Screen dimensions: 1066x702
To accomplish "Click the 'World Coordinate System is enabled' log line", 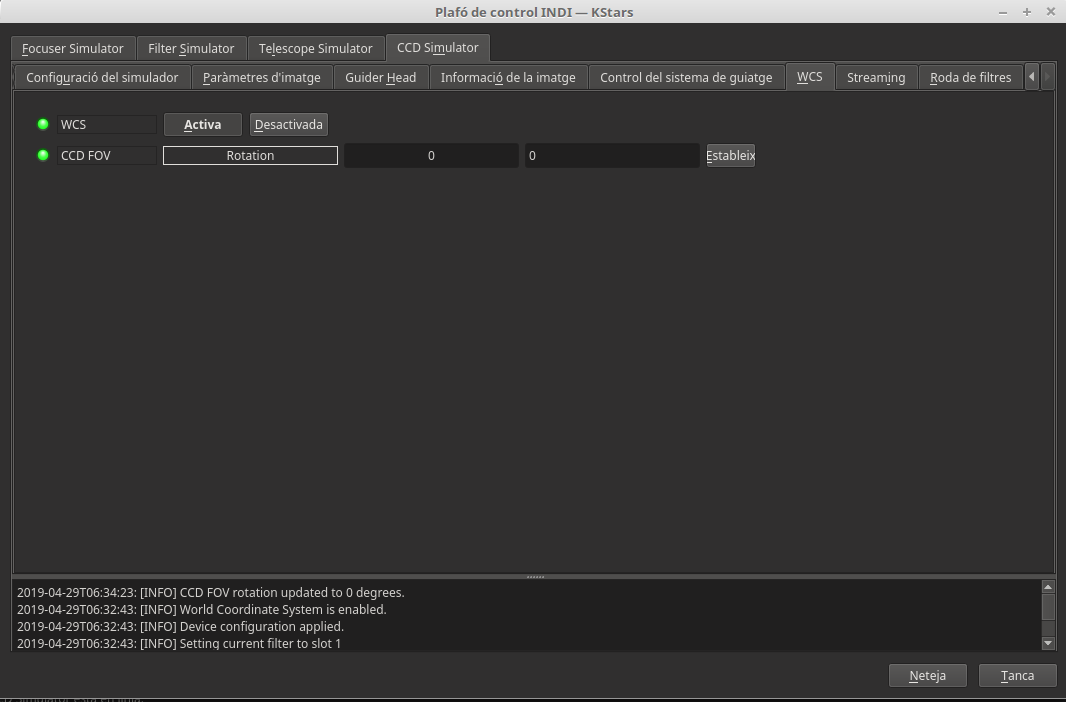I will pos(201,610).
